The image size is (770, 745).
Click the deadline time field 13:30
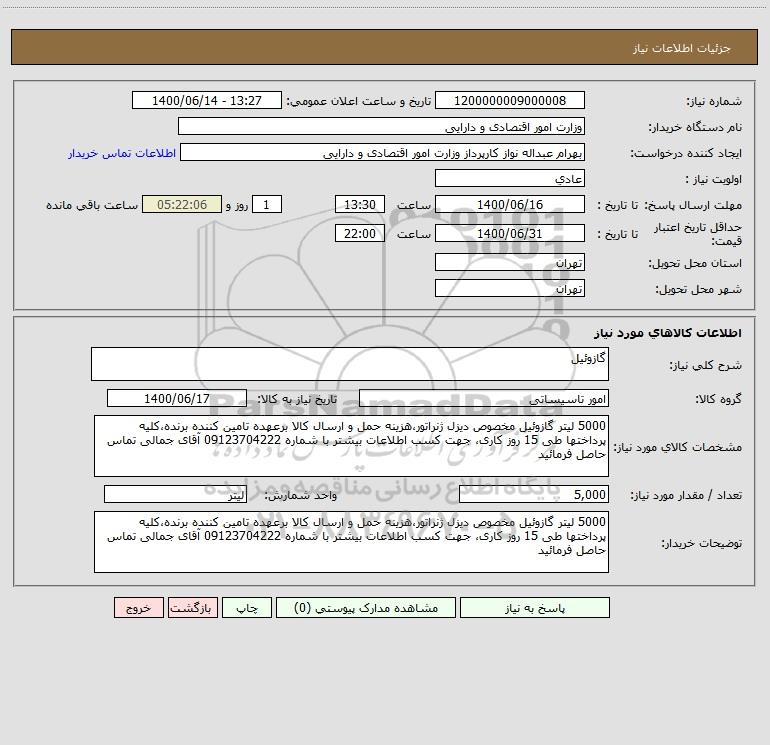(x=359, y=204)
